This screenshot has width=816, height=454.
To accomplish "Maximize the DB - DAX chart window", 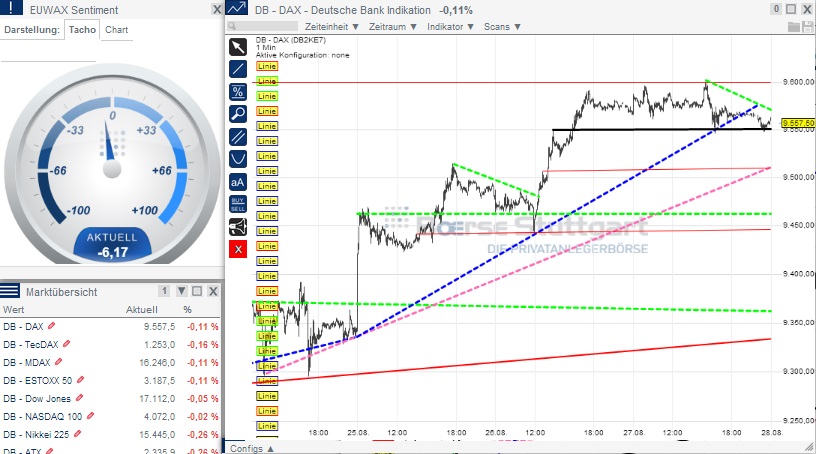I will pos(791,9).
